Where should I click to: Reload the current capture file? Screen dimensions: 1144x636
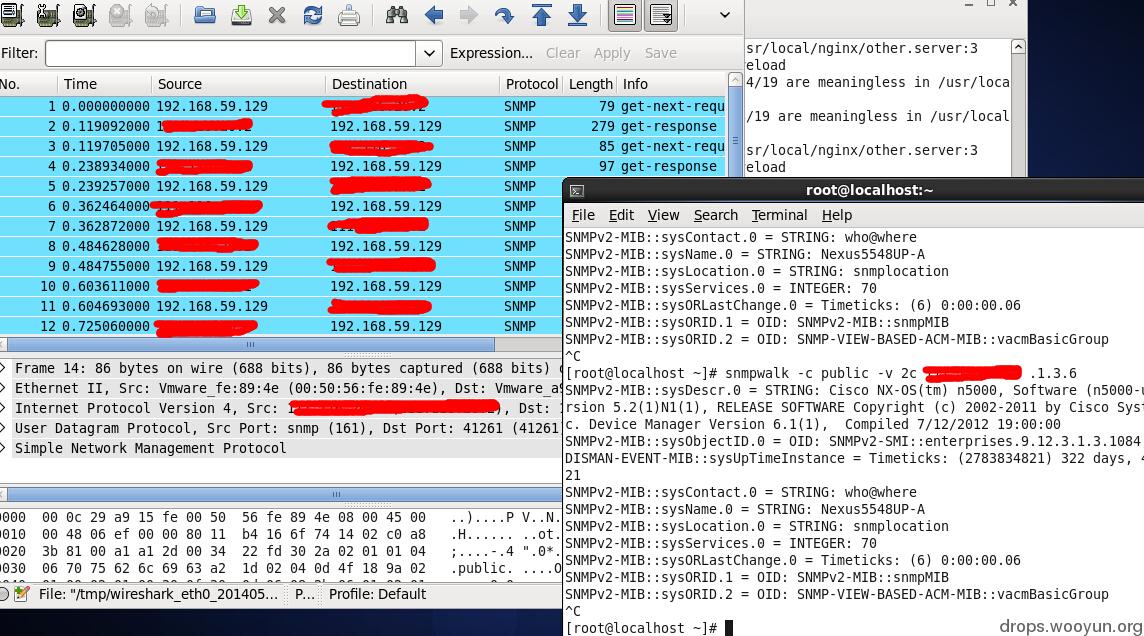click(313, 15)
